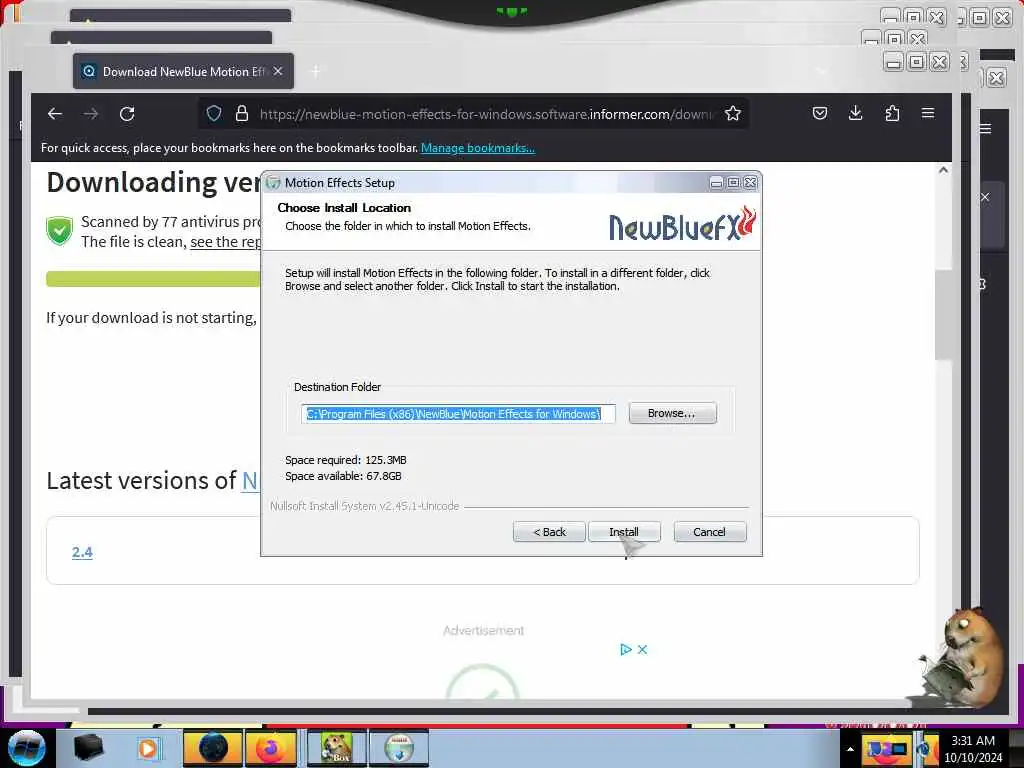Close the Download NewBlue Motion tab

[278, 71]
